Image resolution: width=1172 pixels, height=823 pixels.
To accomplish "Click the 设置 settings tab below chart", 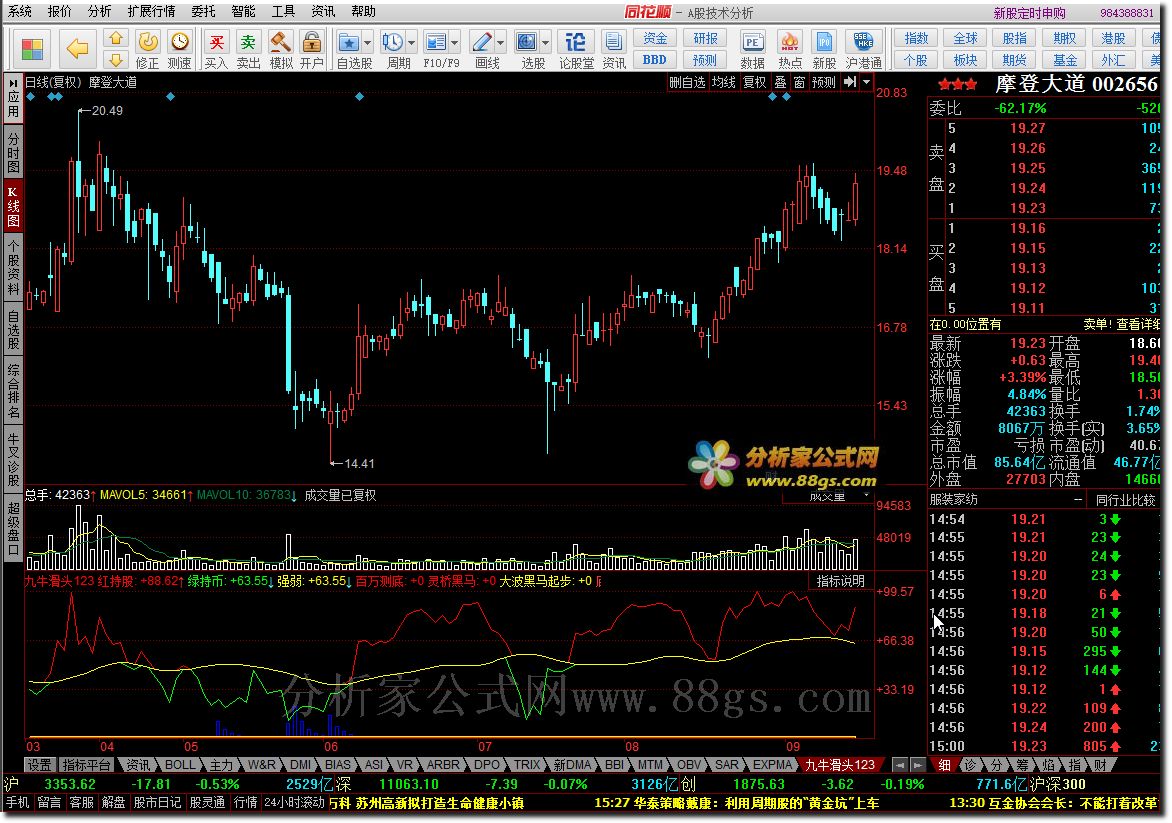I will tap(39, 765).
